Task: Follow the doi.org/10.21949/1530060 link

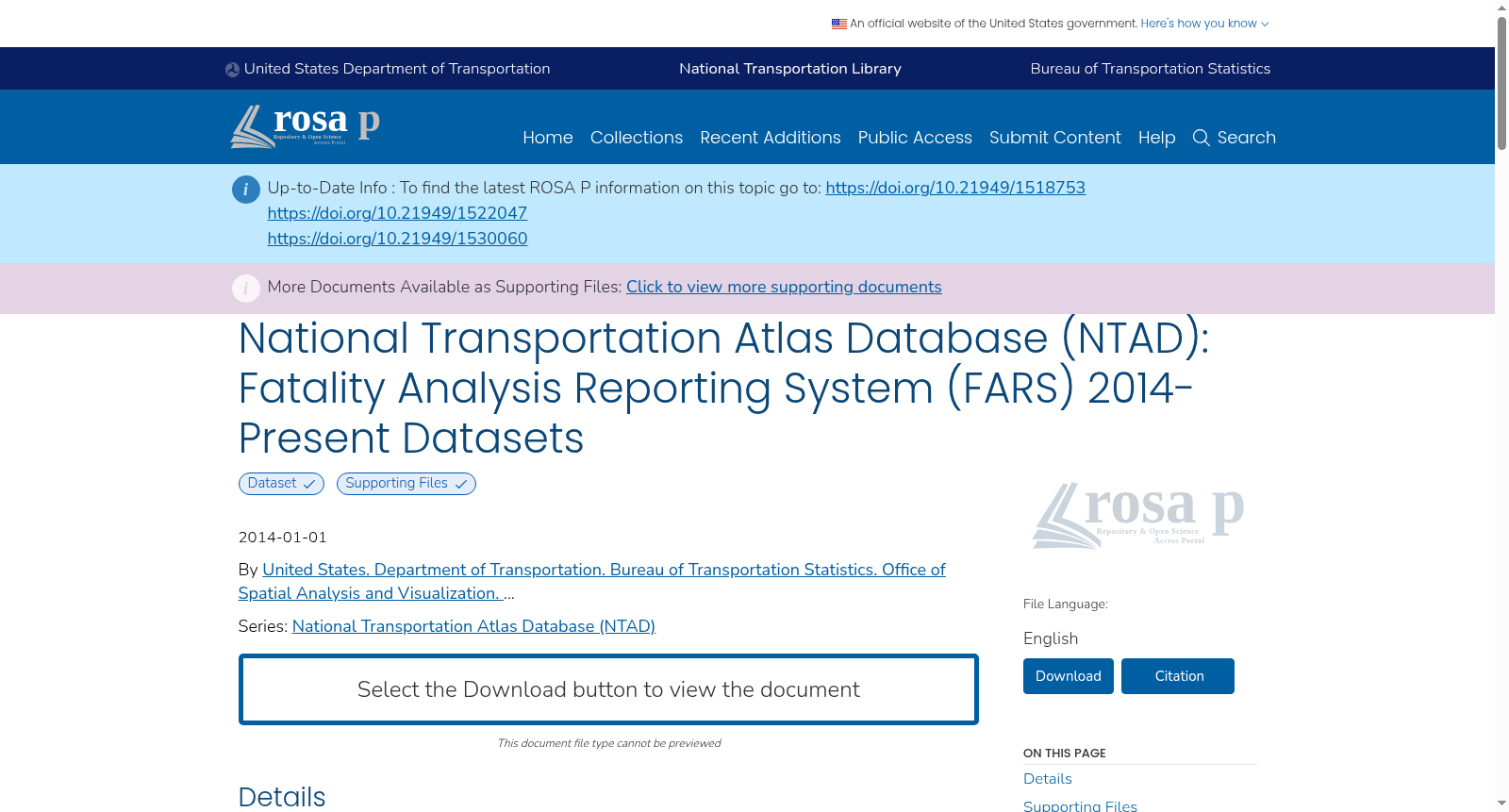Action: [x=397, y=239]
